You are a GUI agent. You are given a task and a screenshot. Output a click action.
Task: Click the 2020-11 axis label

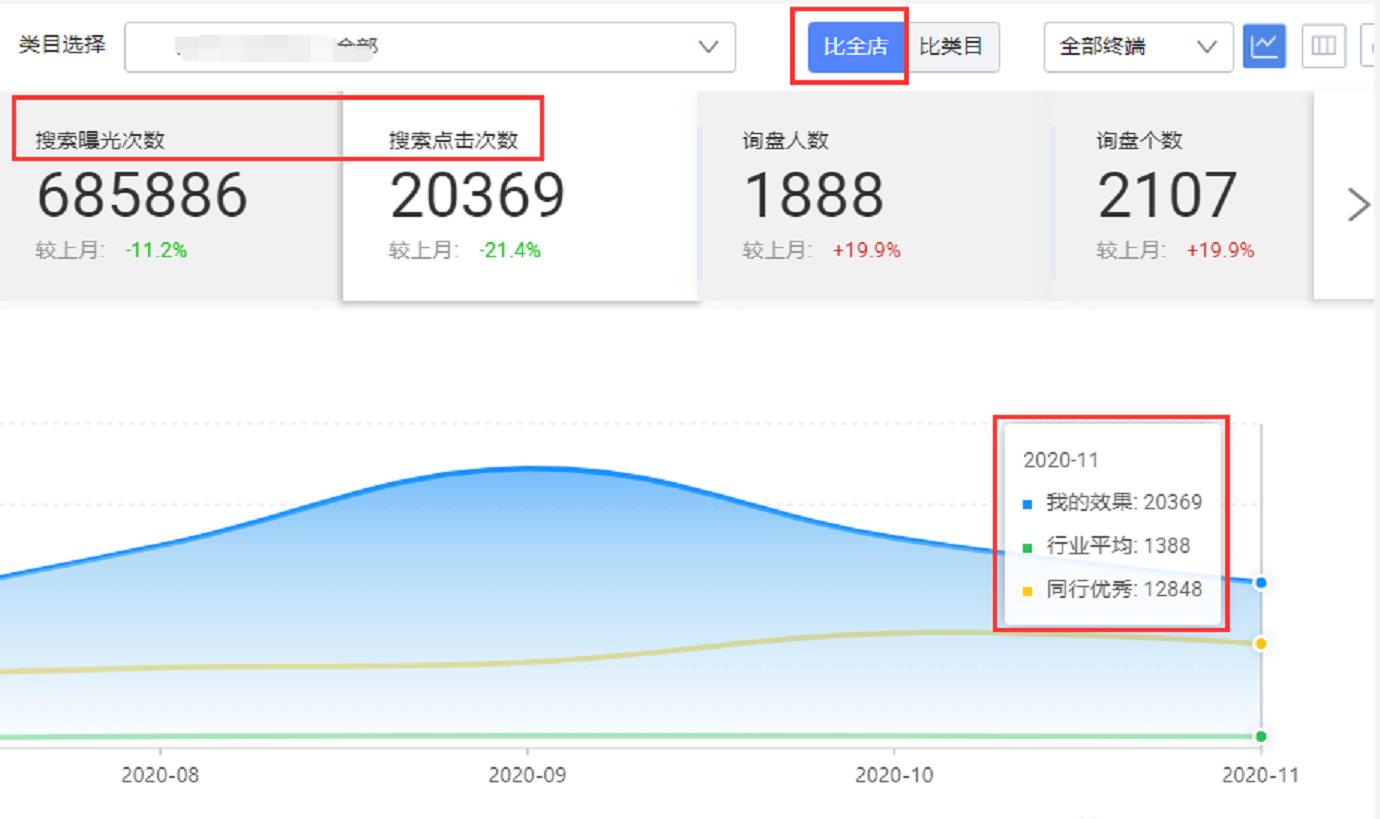[1260, 775]
